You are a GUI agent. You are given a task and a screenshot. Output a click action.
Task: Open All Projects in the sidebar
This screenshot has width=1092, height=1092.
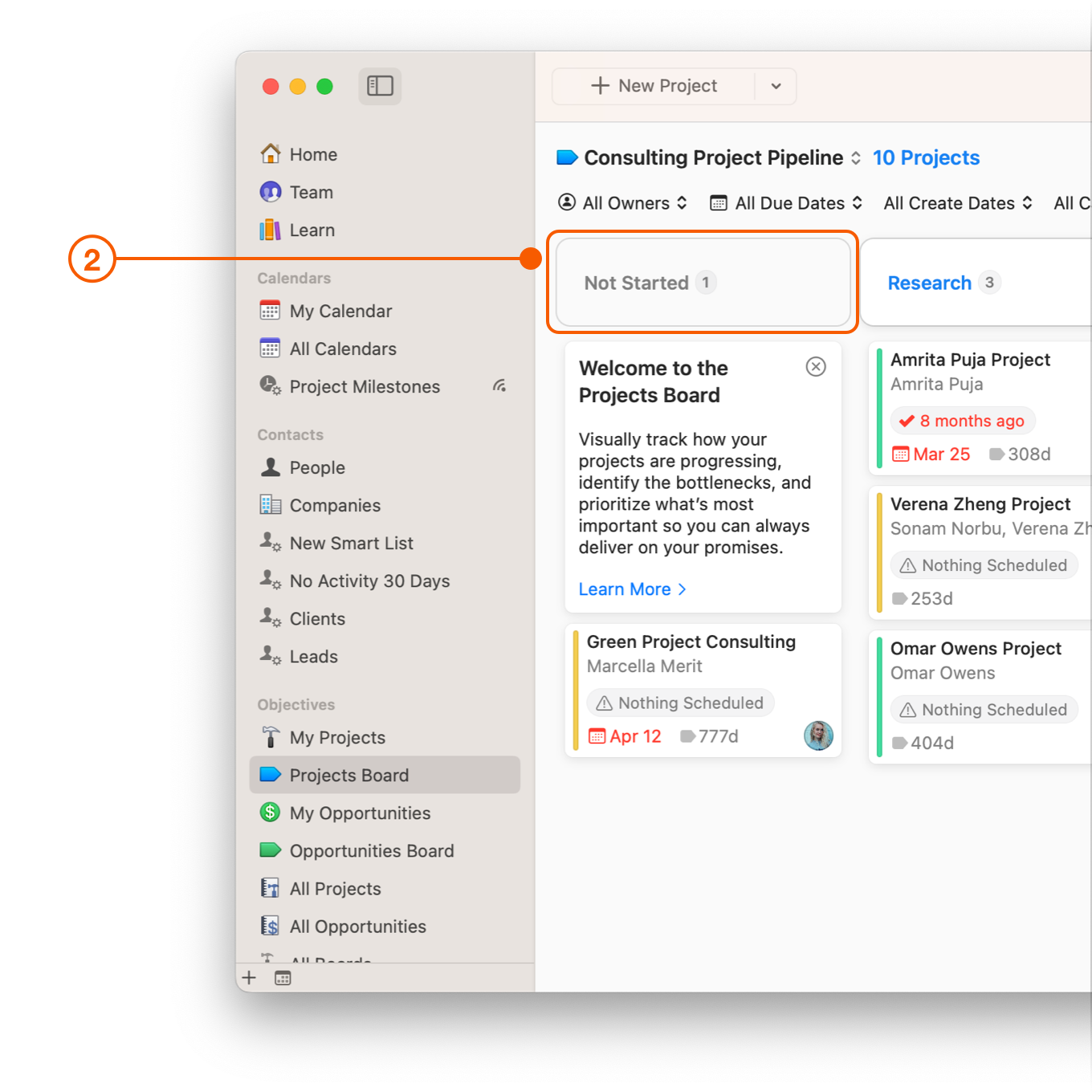click(385, 888)
